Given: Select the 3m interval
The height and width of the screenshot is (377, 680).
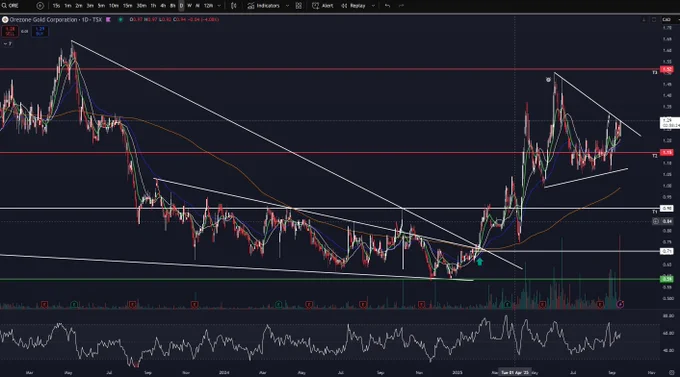Looking at the screenshot, I should click(90, 6).
